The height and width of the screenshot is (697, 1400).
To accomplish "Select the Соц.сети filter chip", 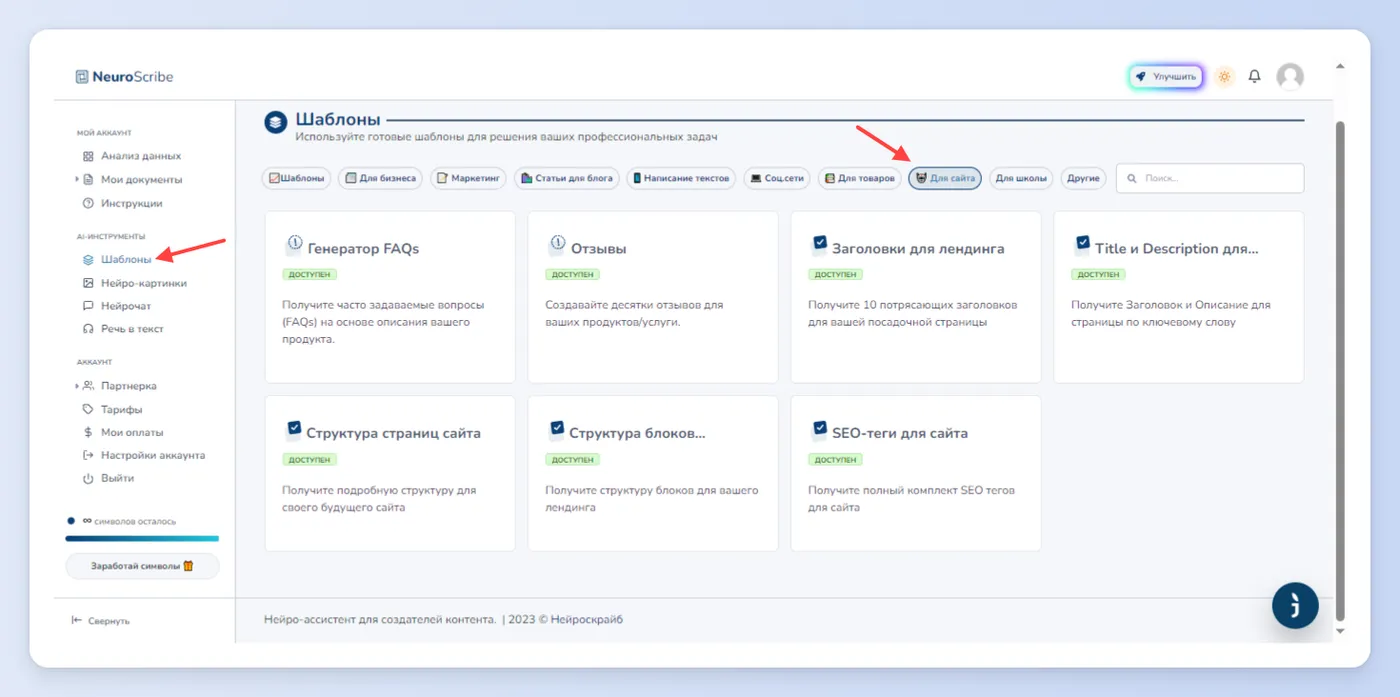I will [x=777, y=178].
